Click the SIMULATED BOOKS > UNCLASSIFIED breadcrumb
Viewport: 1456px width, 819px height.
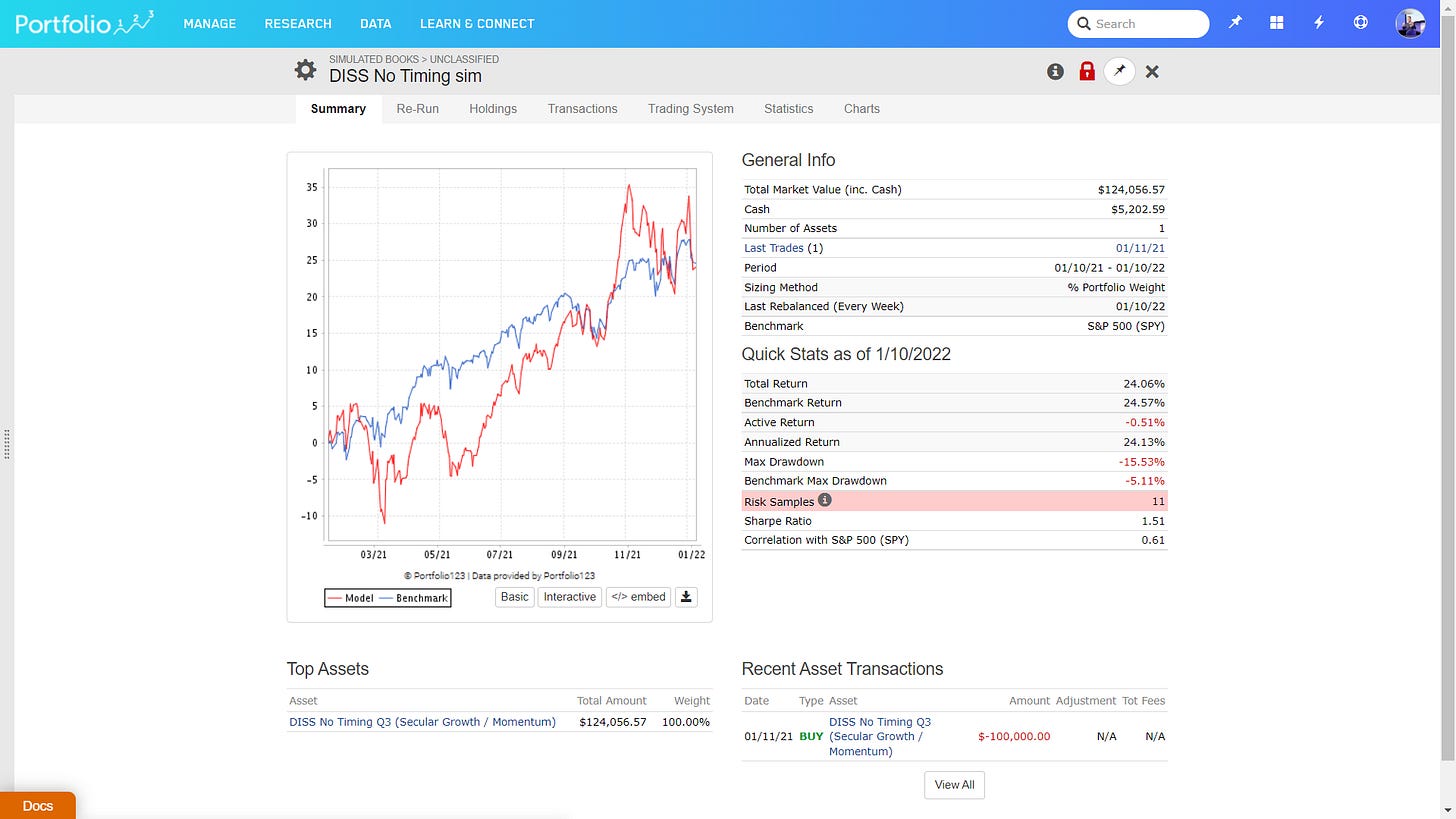(x=414, y=59)
